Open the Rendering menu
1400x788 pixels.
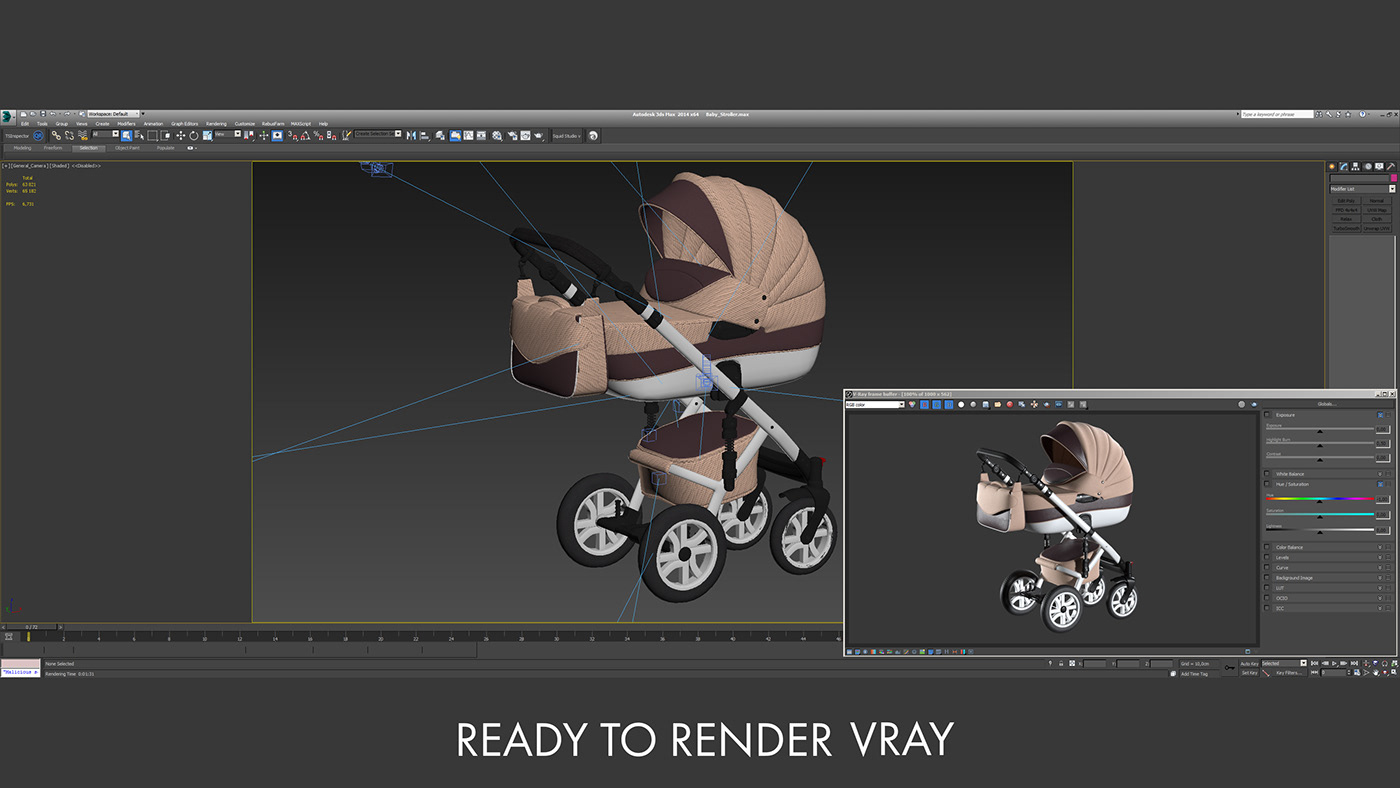coord(216,124)
